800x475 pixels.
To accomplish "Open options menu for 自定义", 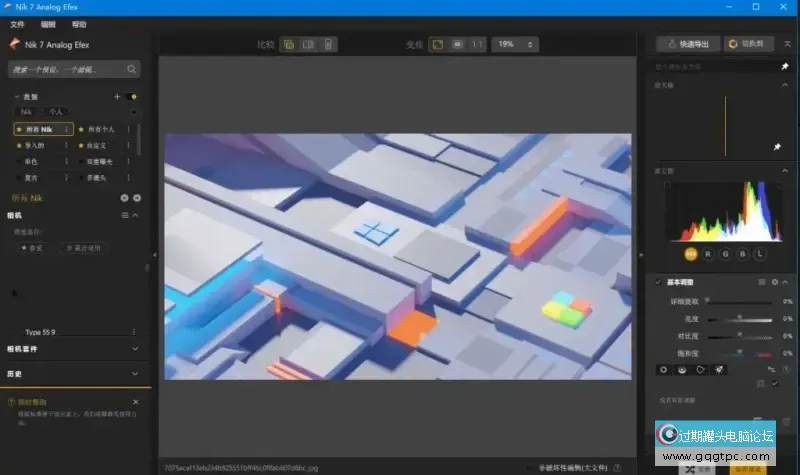I will coord(129,145).
